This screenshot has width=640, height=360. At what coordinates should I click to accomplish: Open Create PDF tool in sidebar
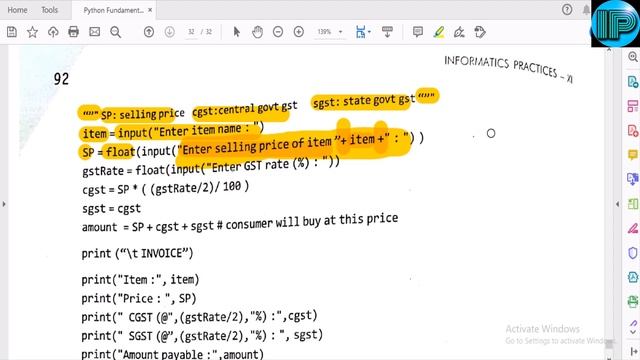click(x=633, y=131)
